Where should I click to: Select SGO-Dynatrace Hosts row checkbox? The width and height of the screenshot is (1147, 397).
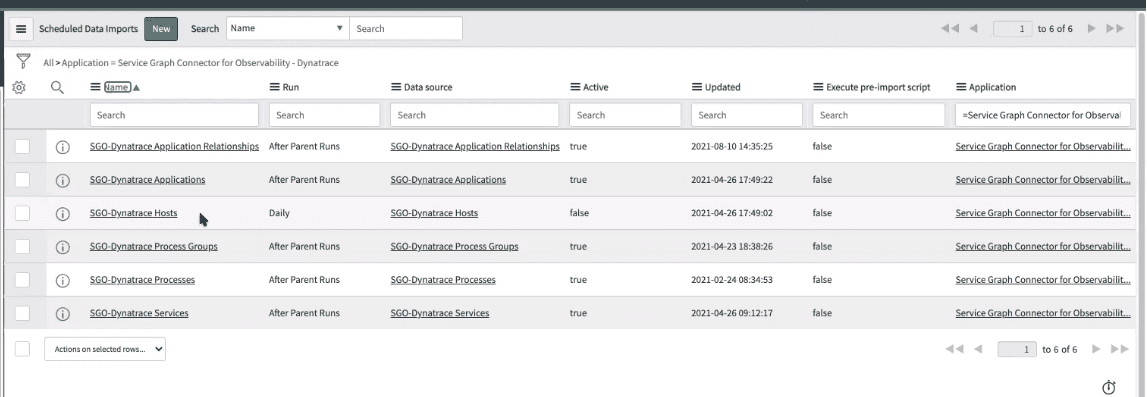click(x=23, y=213)
